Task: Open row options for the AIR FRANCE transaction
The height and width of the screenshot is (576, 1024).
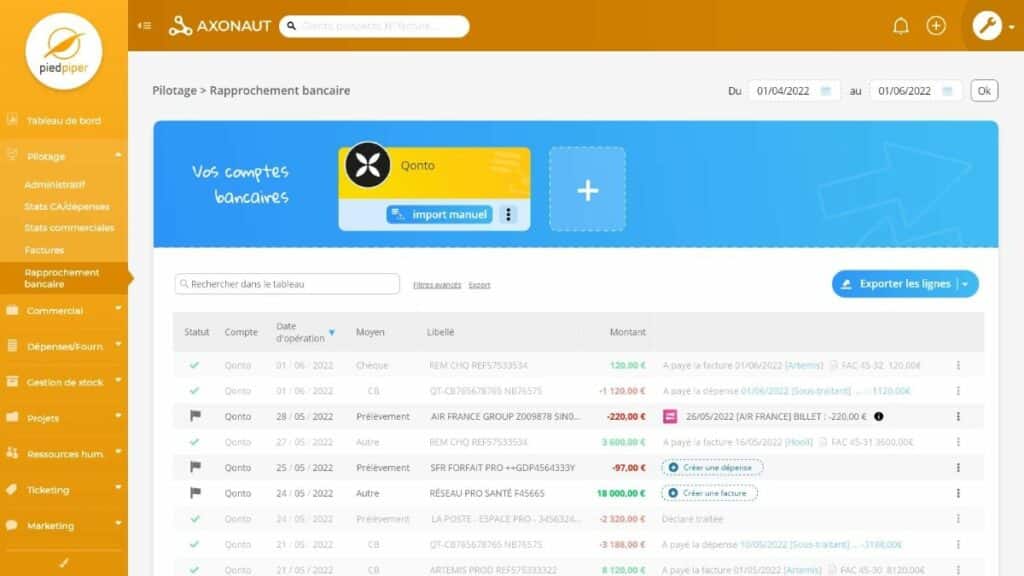Action: click(x=958, y=417)
